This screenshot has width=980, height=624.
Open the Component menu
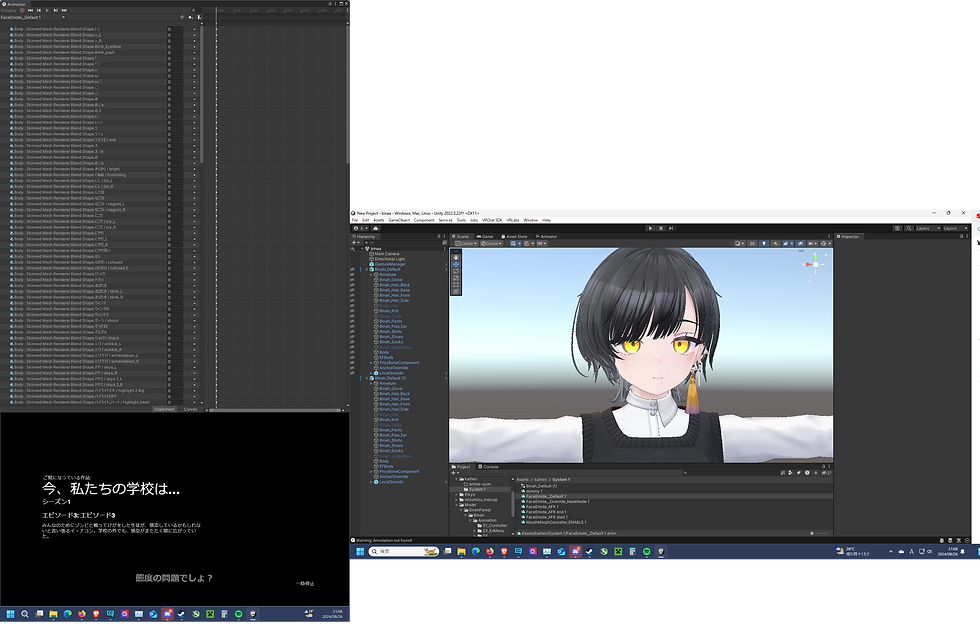(424, 220)
